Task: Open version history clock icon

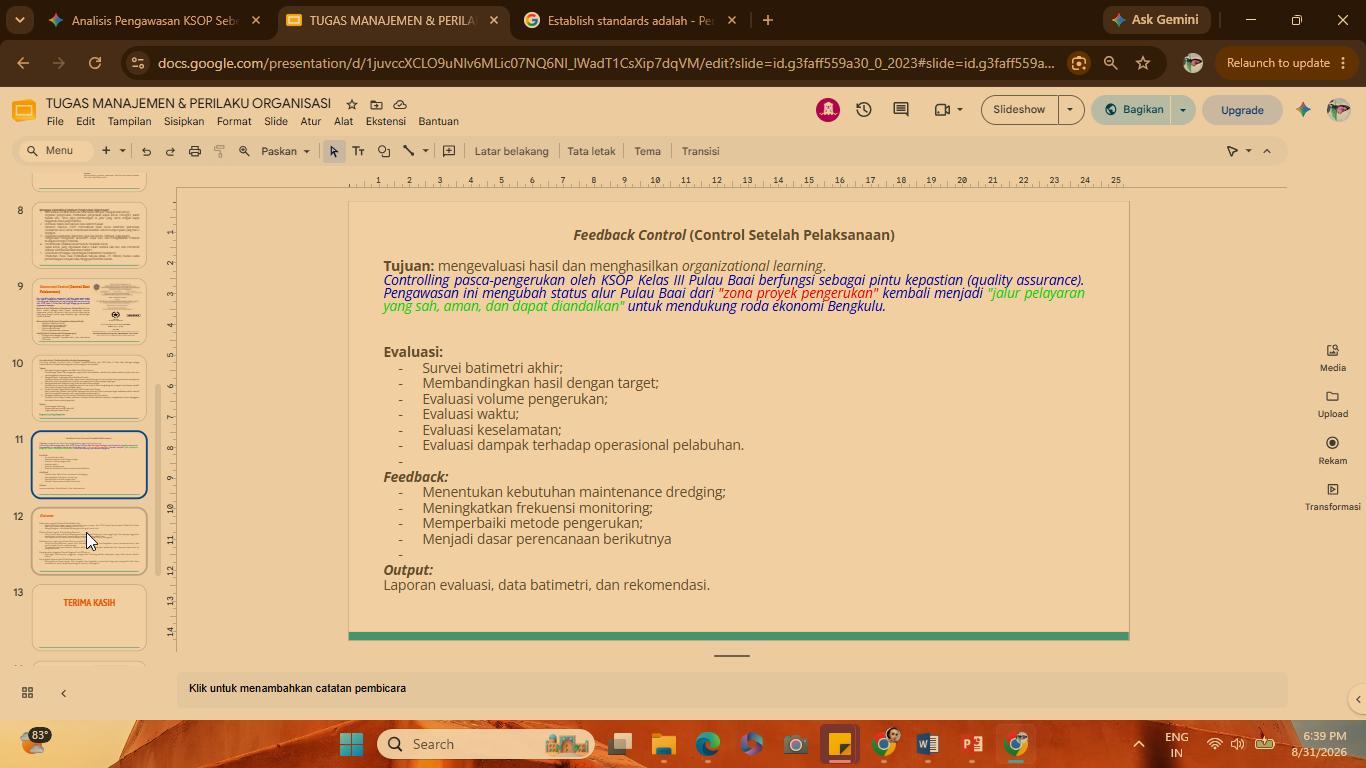Action: tap(864, 109)
